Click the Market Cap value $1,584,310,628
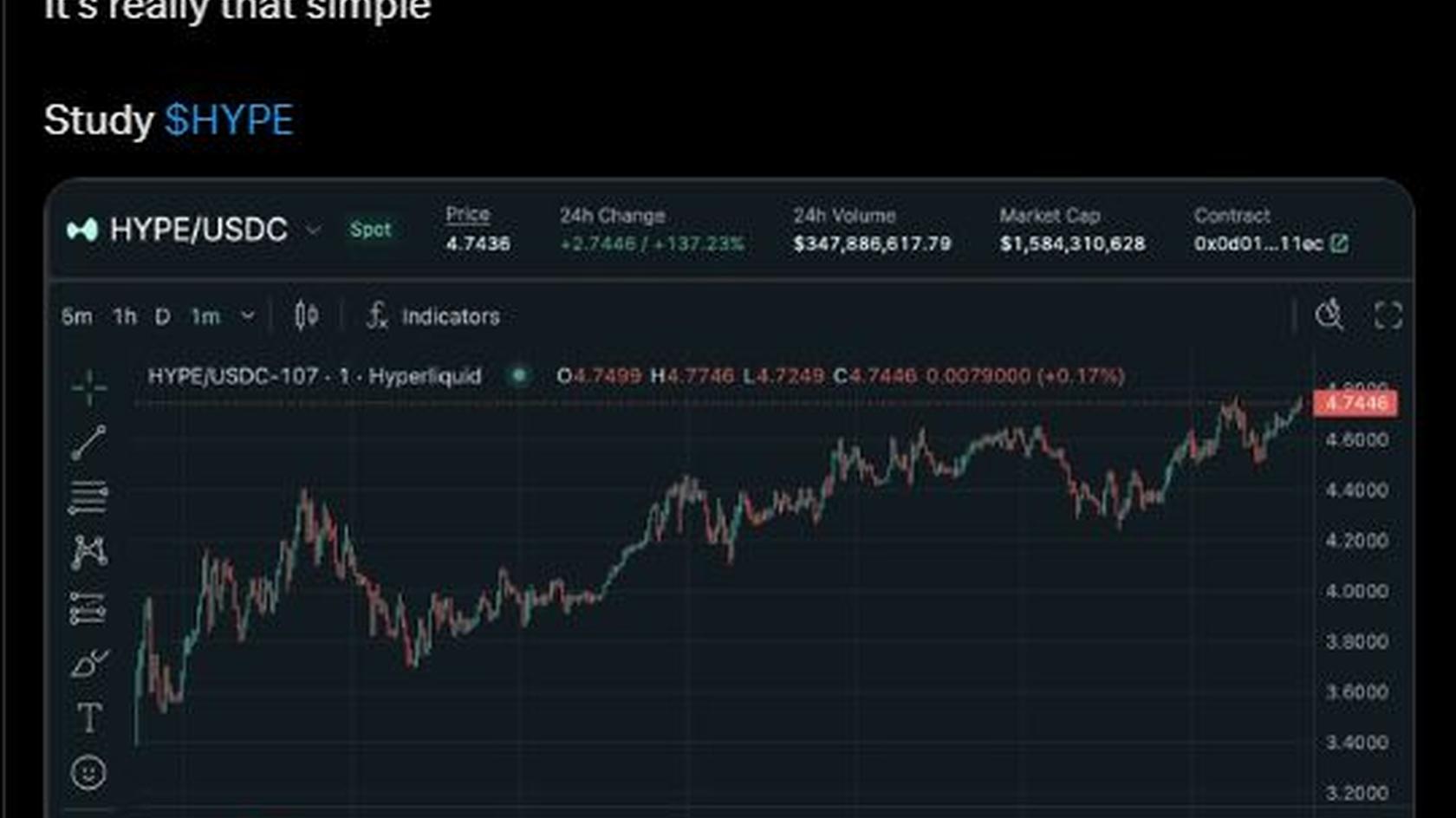The width and height of the screenshot is (1456, 818). pyautogui.click(x=1072, y=244)
